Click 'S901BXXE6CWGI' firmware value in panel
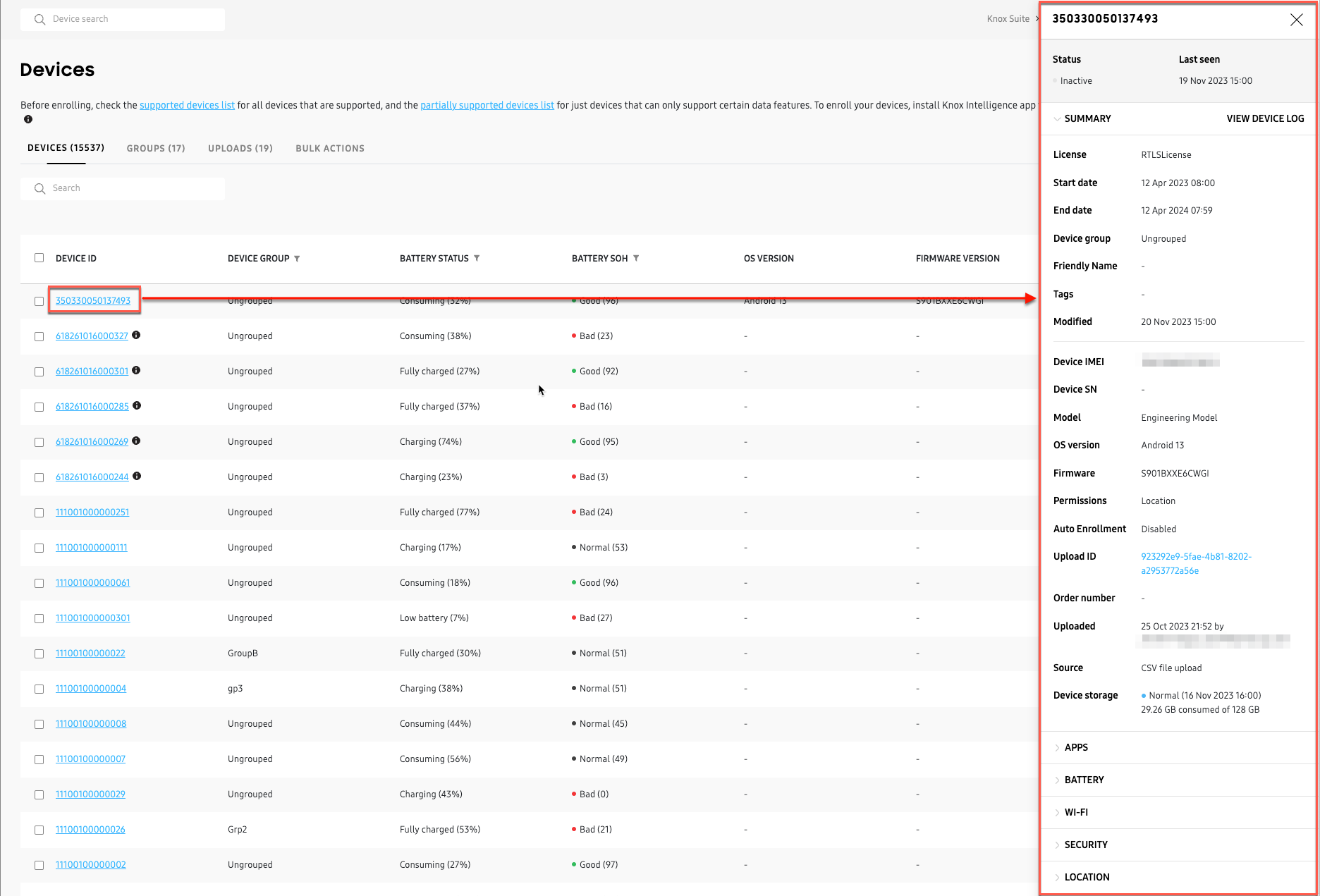 pos(1175,474)
